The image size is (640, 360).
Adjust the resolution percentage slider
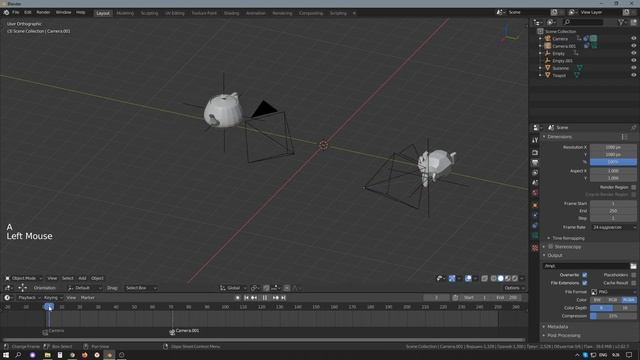[613, 162]
